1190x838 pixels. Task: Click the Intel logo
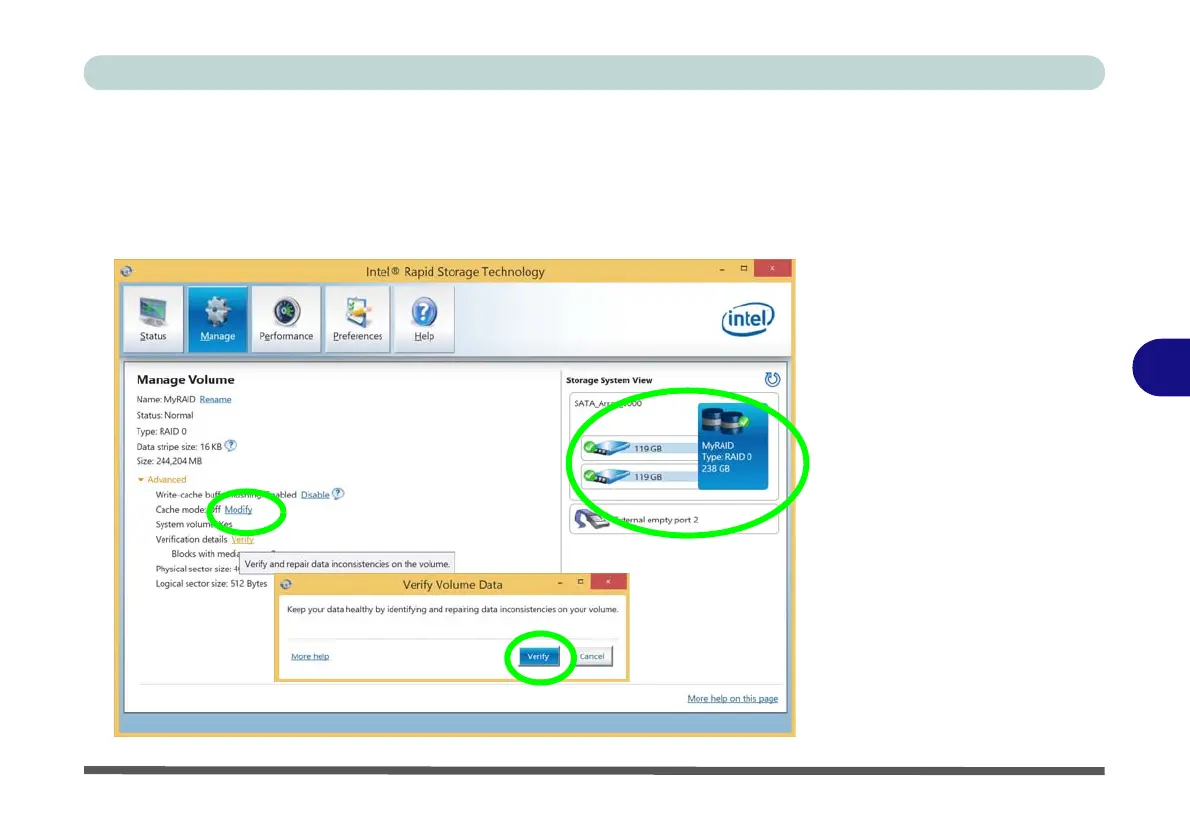coord(748,319)
